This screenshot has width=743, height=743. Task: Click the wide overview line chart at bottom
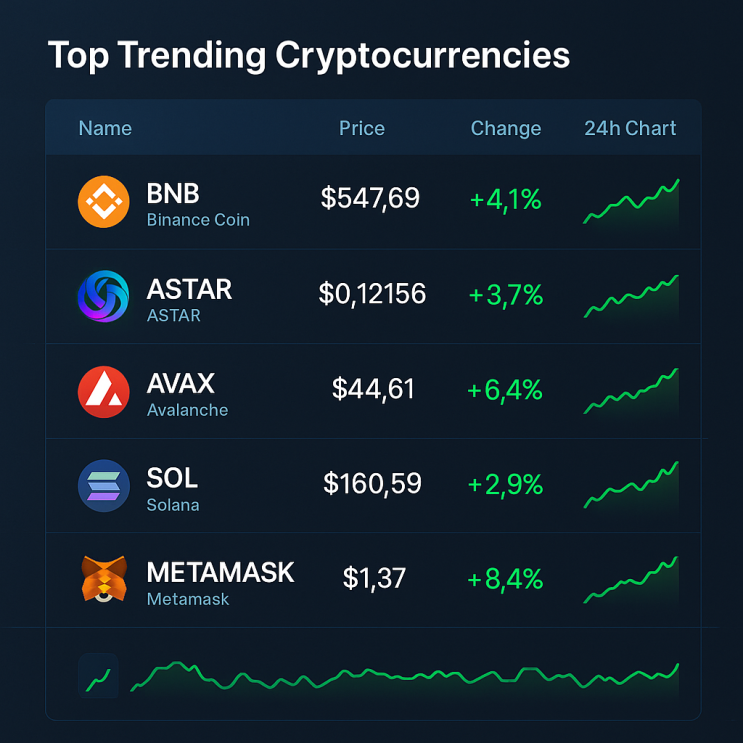405,678
